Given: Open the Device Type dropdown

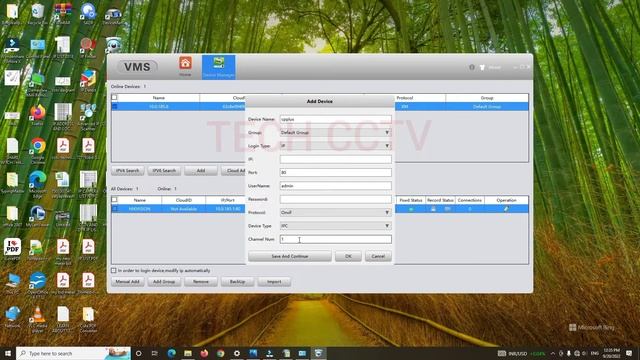Looking at the screenshot, I should click(x=336, y=226).
